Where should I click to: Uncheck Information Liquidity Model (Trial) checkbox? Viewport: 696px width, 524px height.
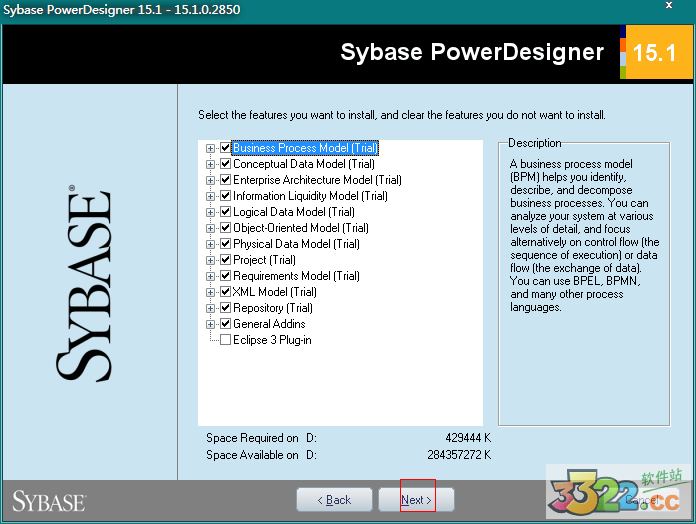[x=225, y=196]
